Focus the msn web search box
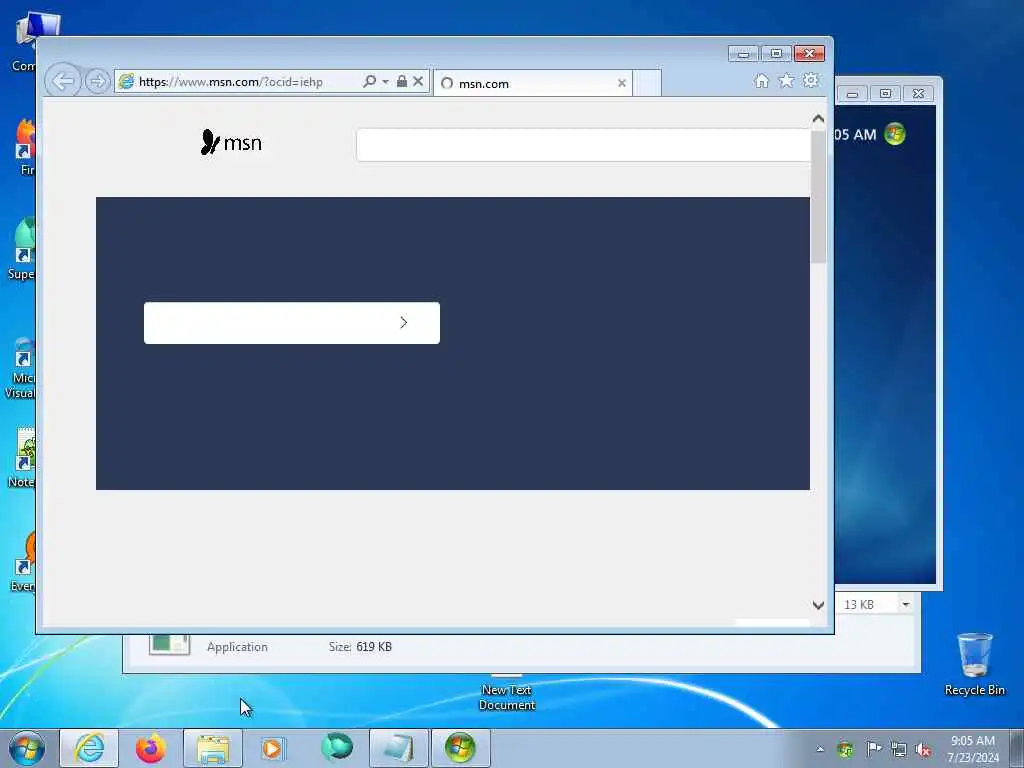 click(x=583, y=145)
